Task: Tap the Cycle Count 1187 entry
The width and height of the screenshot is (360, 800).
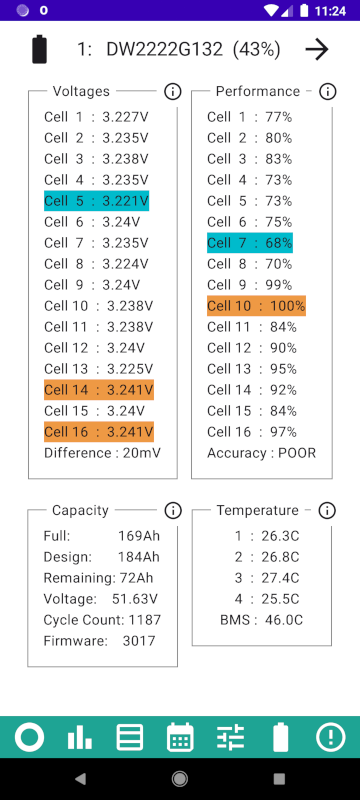Action: click(x=102, y=620)
